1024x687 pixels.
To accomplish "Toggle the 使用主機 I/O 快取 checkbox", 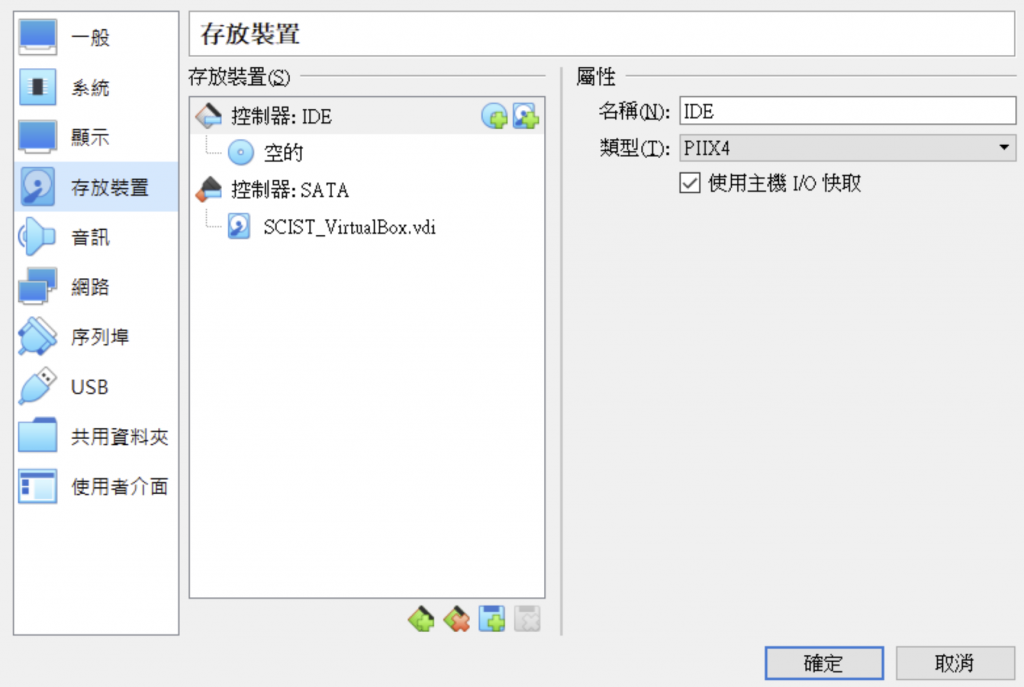I will tap(690, 183).
